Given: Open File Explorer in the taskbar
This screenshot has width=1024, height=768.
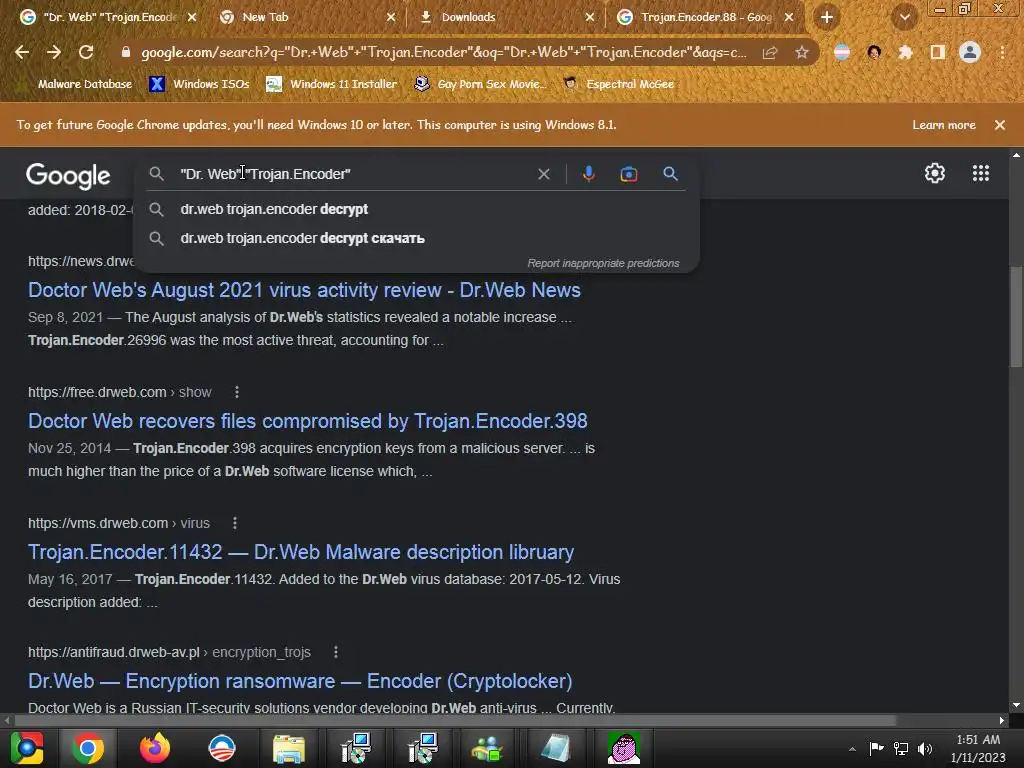Looking at the screenshot, I should (289, 748).
